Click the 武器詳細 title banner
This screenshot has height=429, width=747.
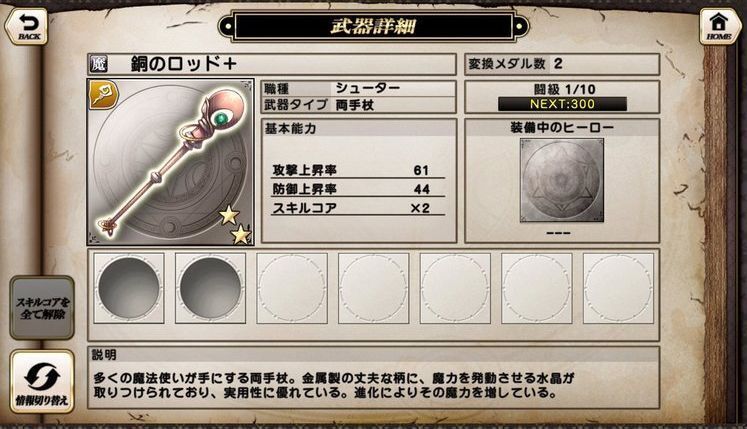(x=374, y=26)
